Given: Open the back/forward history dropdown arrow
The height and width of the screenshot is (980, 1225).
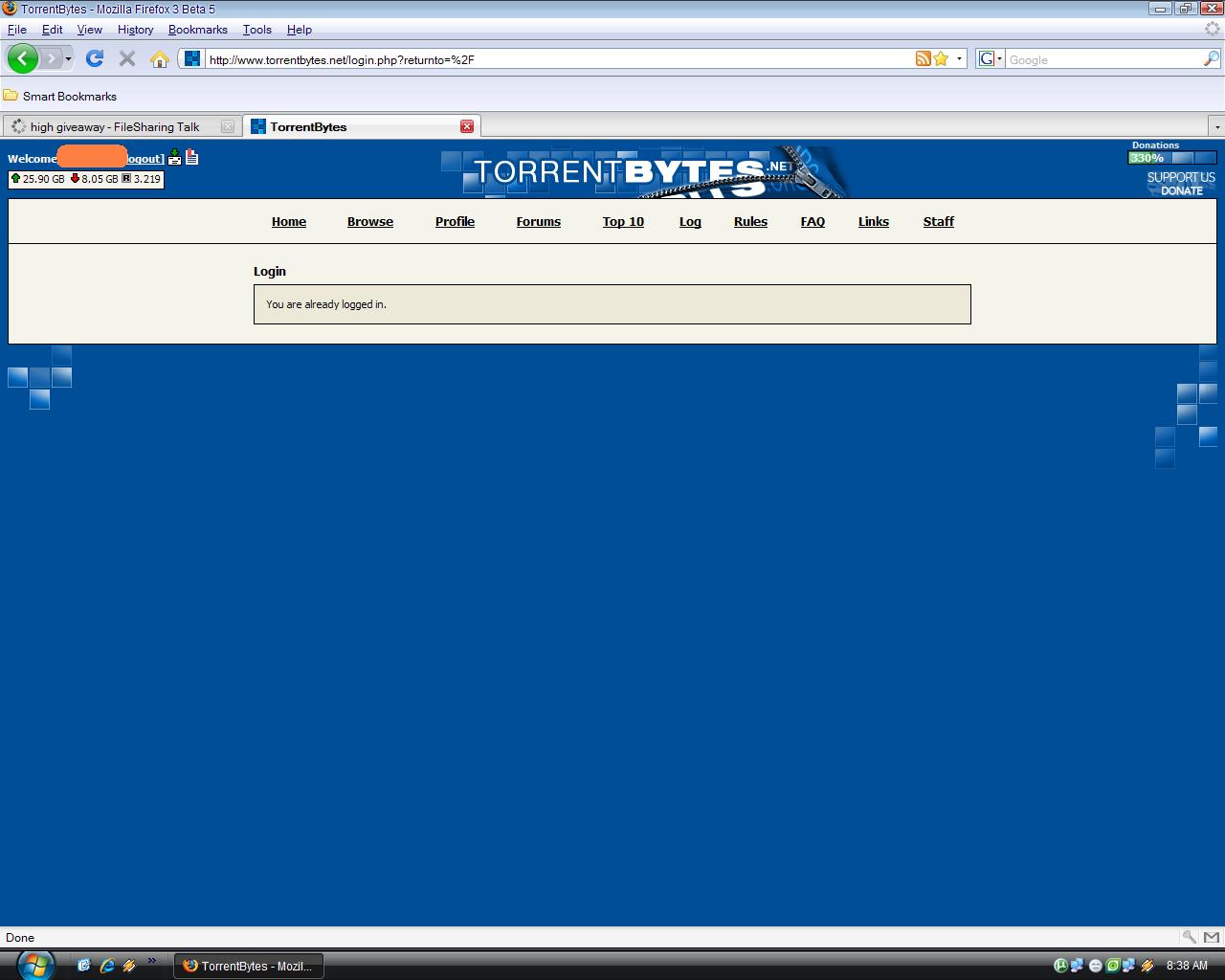Looking at the screenshot, I should (x=68, y=59).
